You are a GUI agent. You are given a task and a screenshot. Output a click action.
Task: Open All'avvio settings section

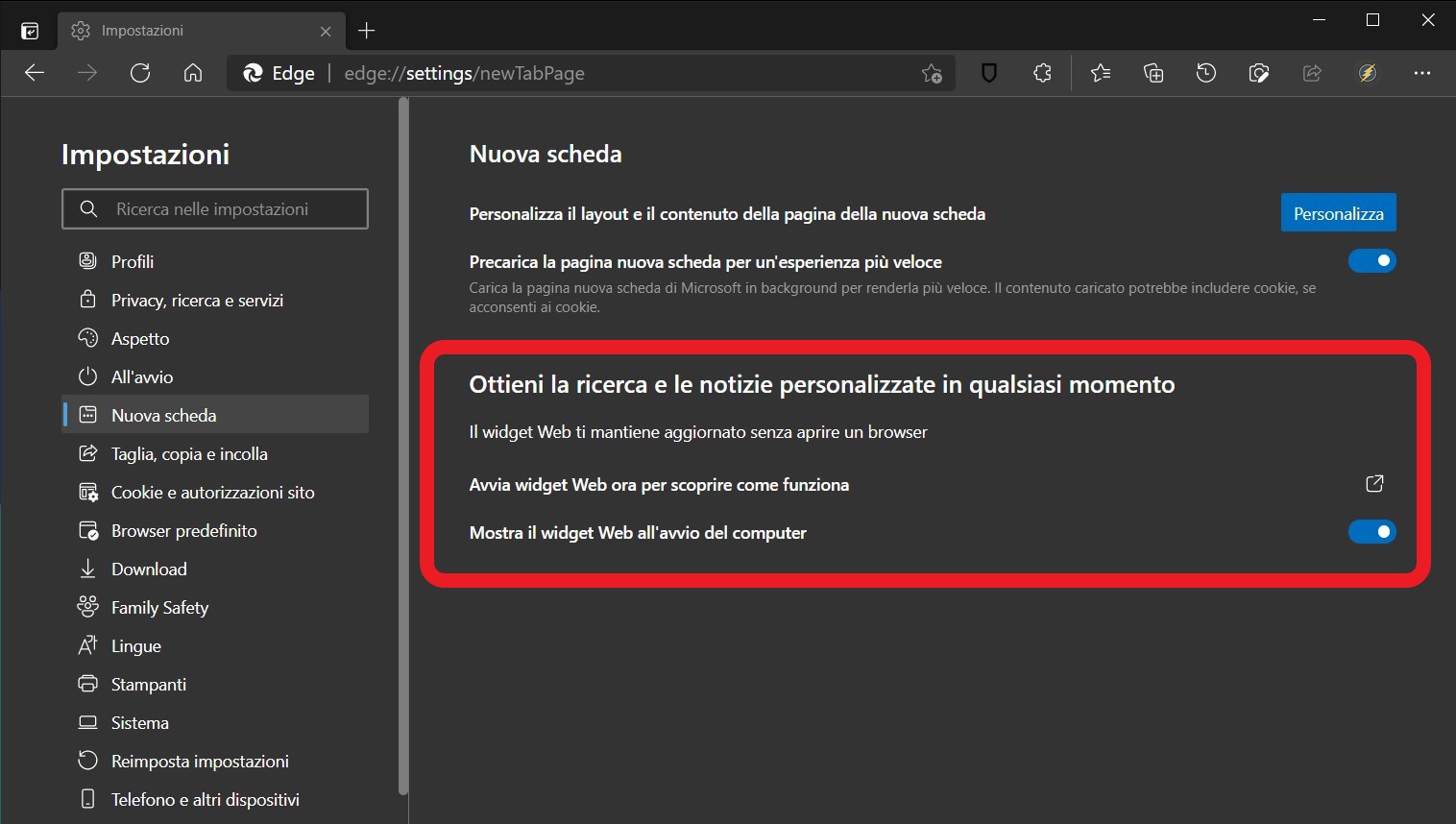pyautogui.click(x=215, y=376)
